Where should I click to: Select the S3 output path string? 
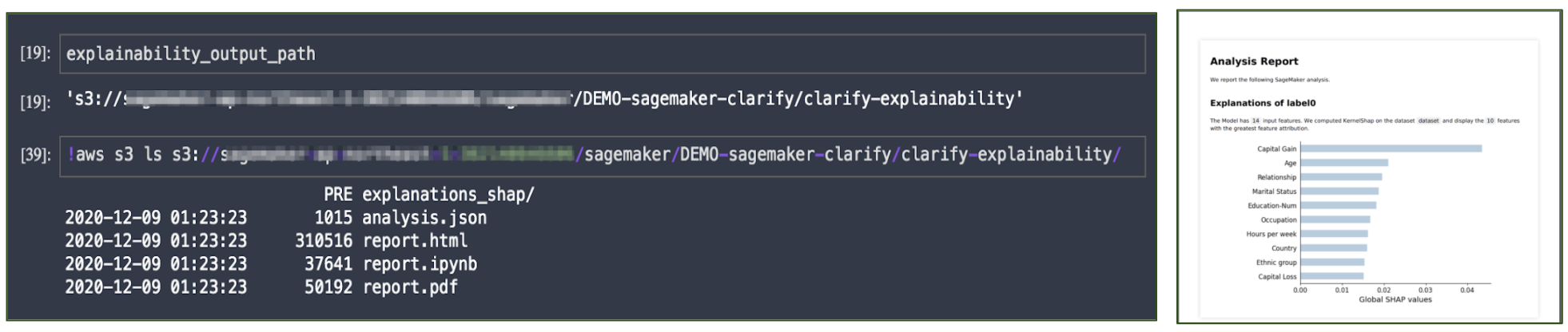coord(544,100)
